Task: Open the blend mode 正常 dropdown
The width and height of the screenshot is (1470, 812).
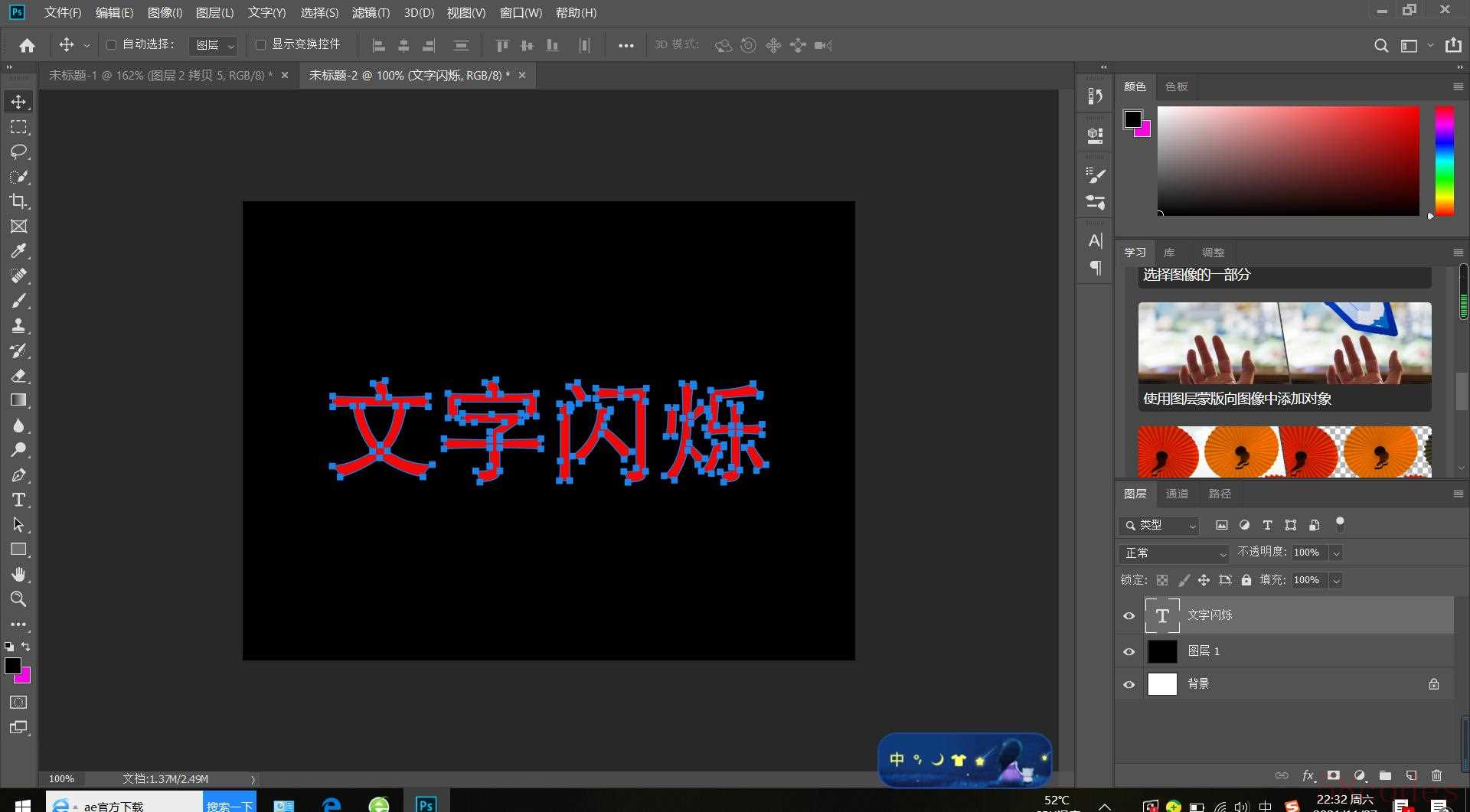Action: [1172, 553]
